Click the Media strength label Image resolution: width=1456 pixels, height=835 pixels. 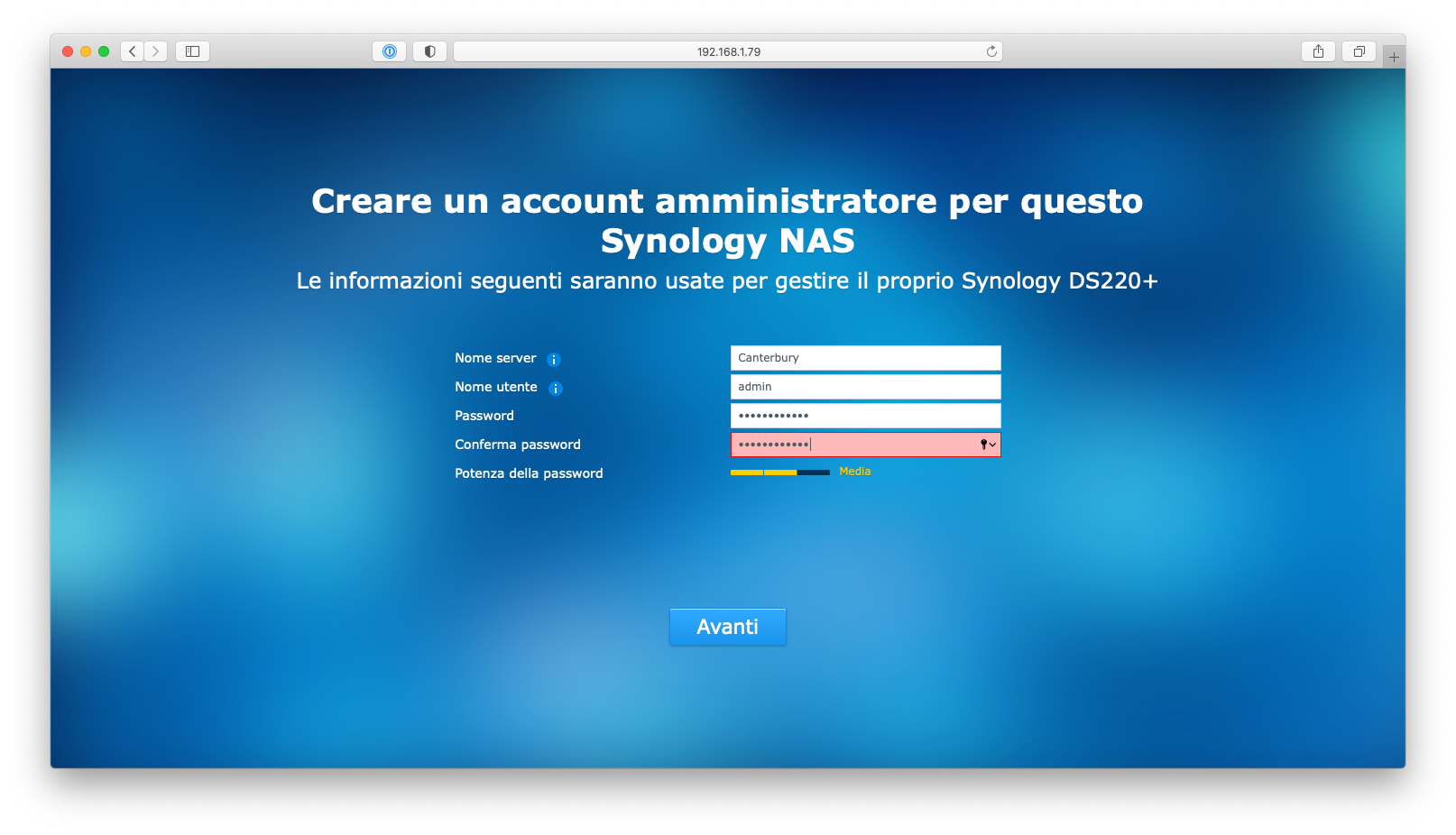[855, 472]
